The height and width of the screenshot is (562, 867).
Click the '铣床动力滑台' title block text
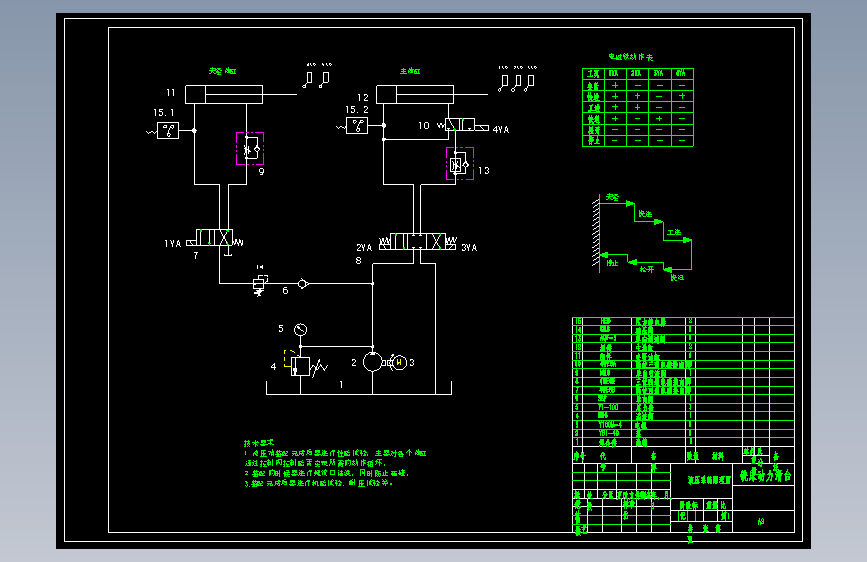[766, 475]
